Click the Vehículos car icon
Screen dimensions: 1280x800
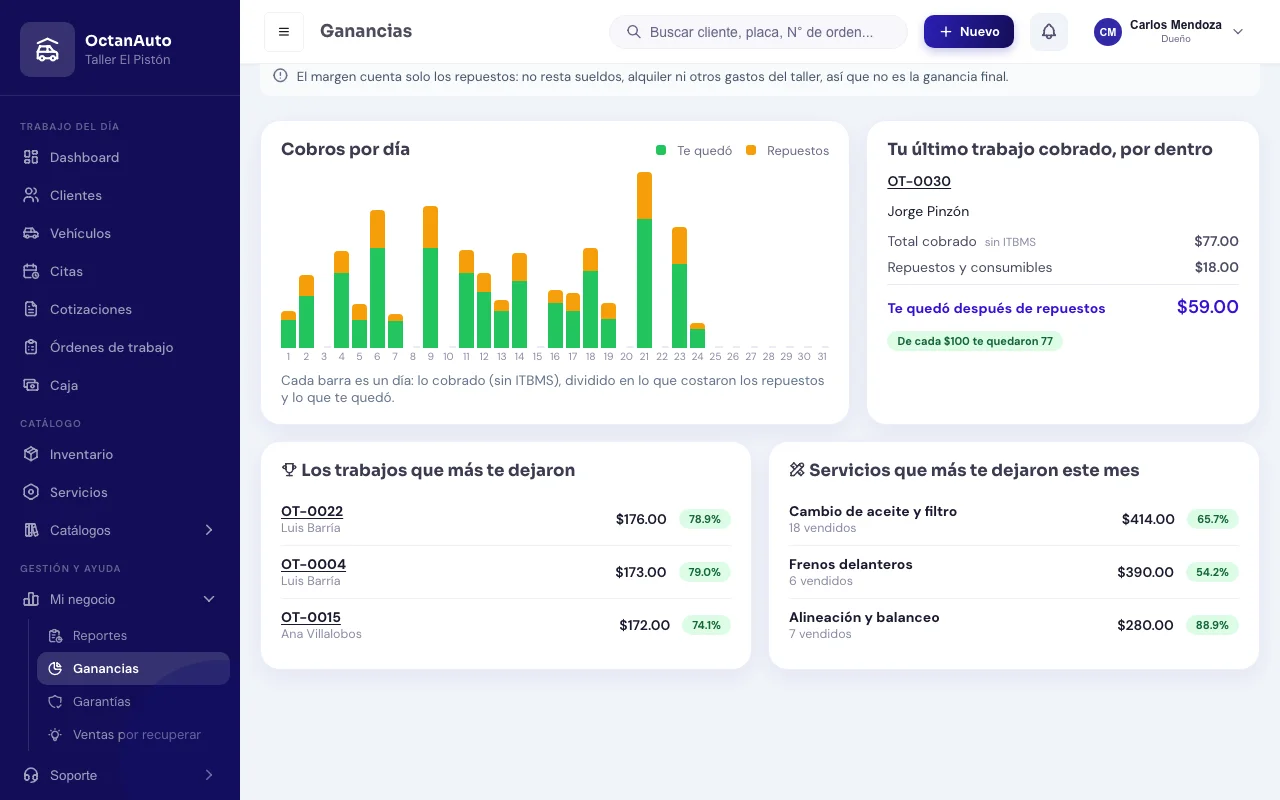(31, 233)
